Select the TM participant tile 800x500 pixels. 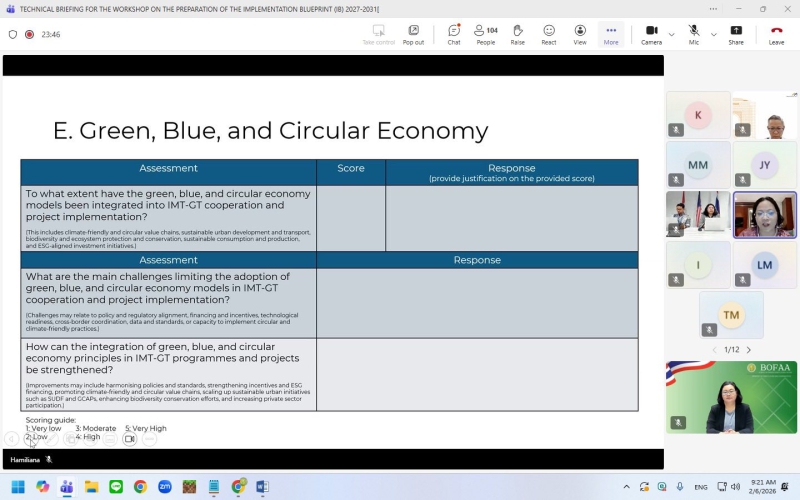tap(731, 315)
